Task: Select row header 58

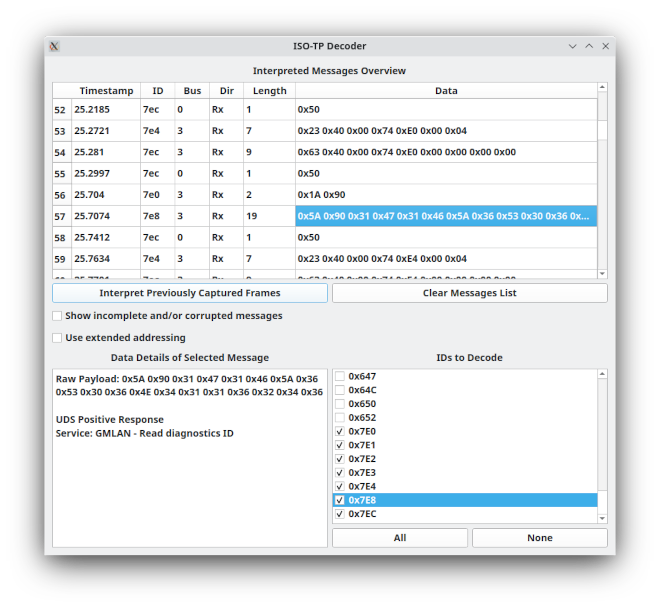Action: click(x=62, y=237)
